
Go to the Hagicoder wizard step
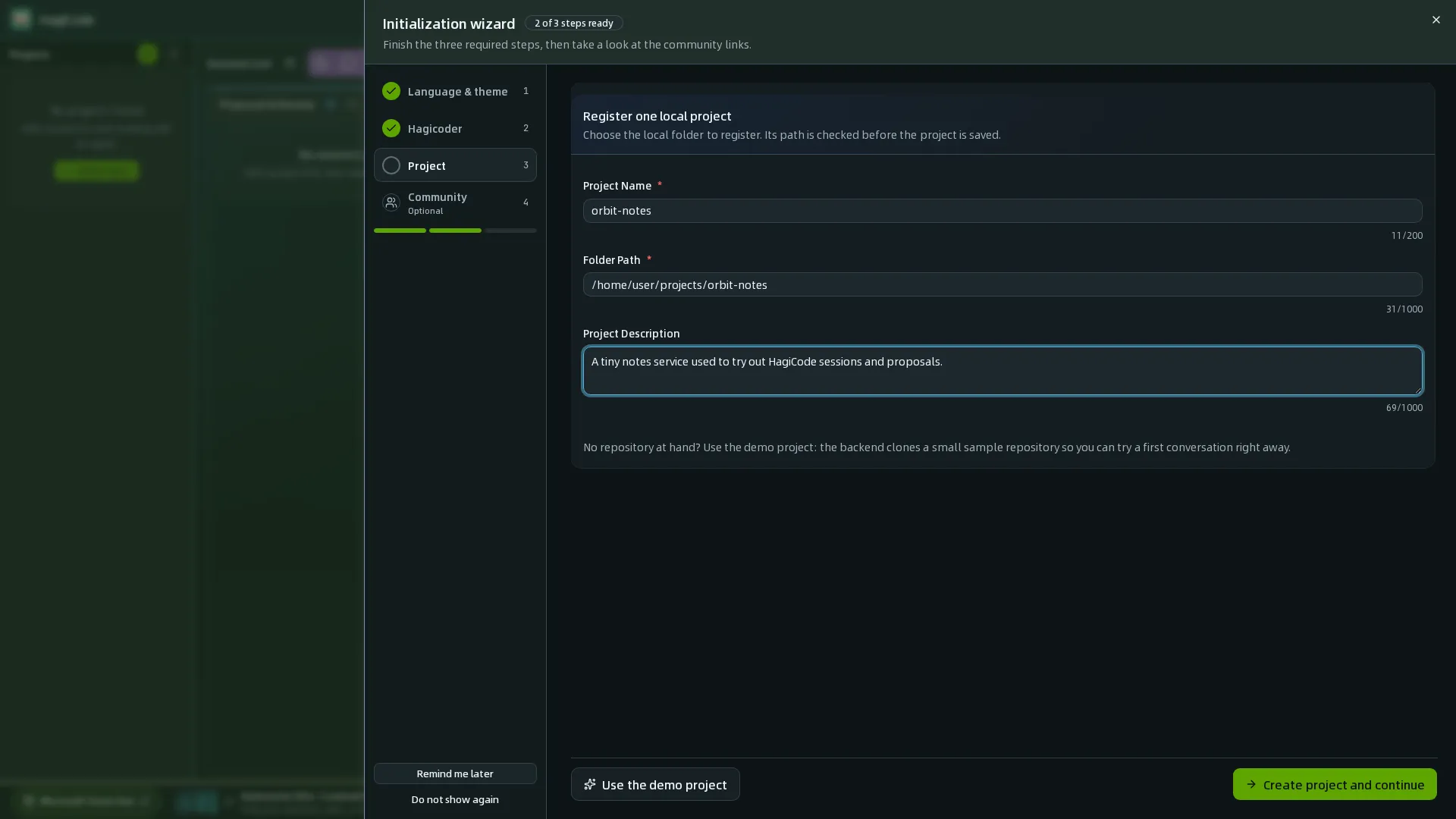455,128
